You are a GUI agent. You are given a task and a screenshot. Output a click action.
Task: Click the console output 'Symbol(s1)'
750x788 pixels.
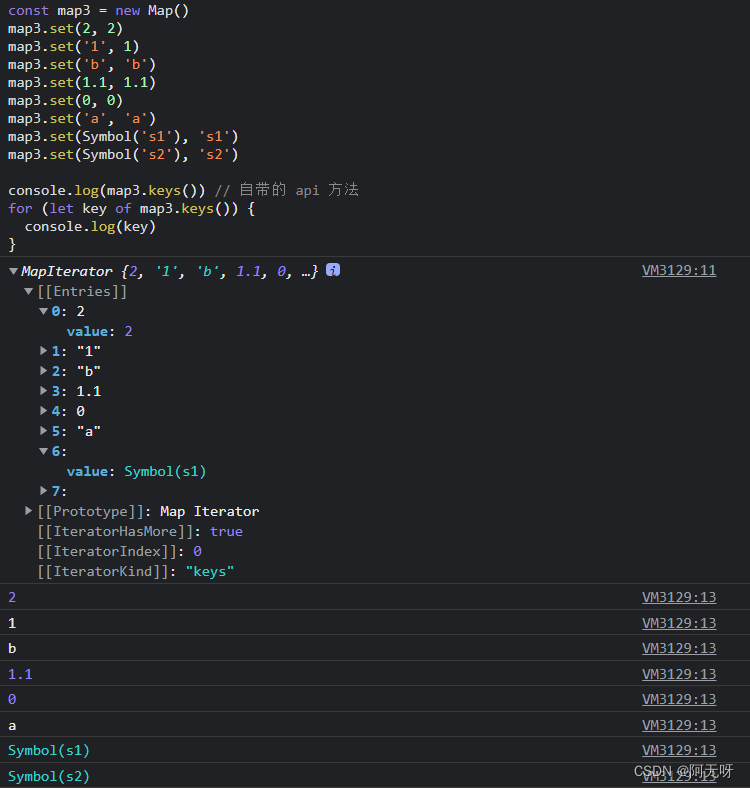pos(49,750)
